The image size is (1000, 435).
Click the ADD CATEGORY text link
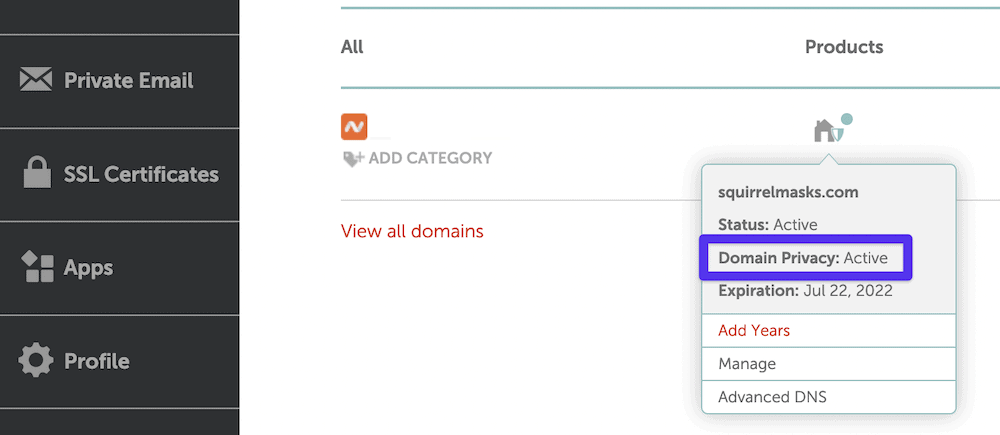430,158
